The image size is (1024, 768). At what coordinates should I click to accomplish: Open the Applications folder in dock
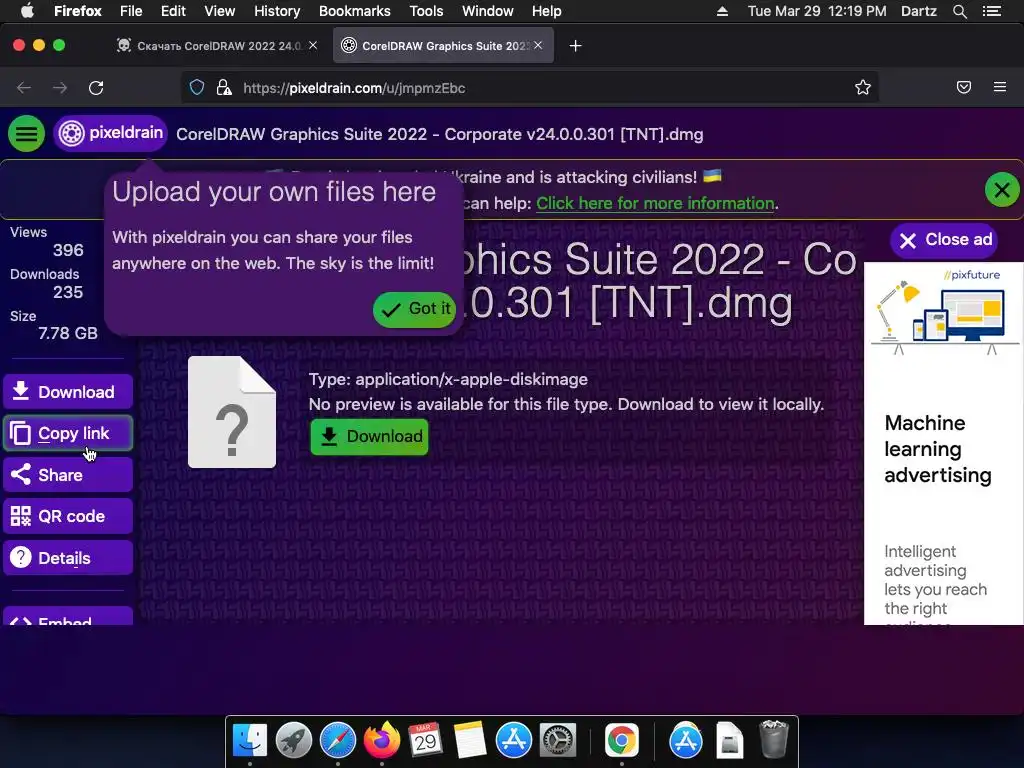[686, 741]
